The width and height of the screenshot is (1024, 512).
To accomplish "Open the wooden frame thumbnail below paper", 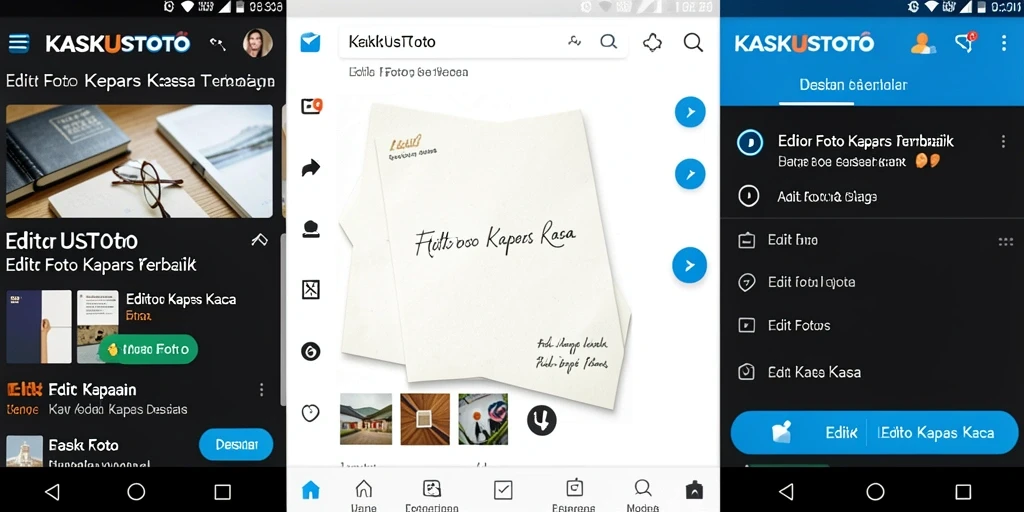I will 425,419.
